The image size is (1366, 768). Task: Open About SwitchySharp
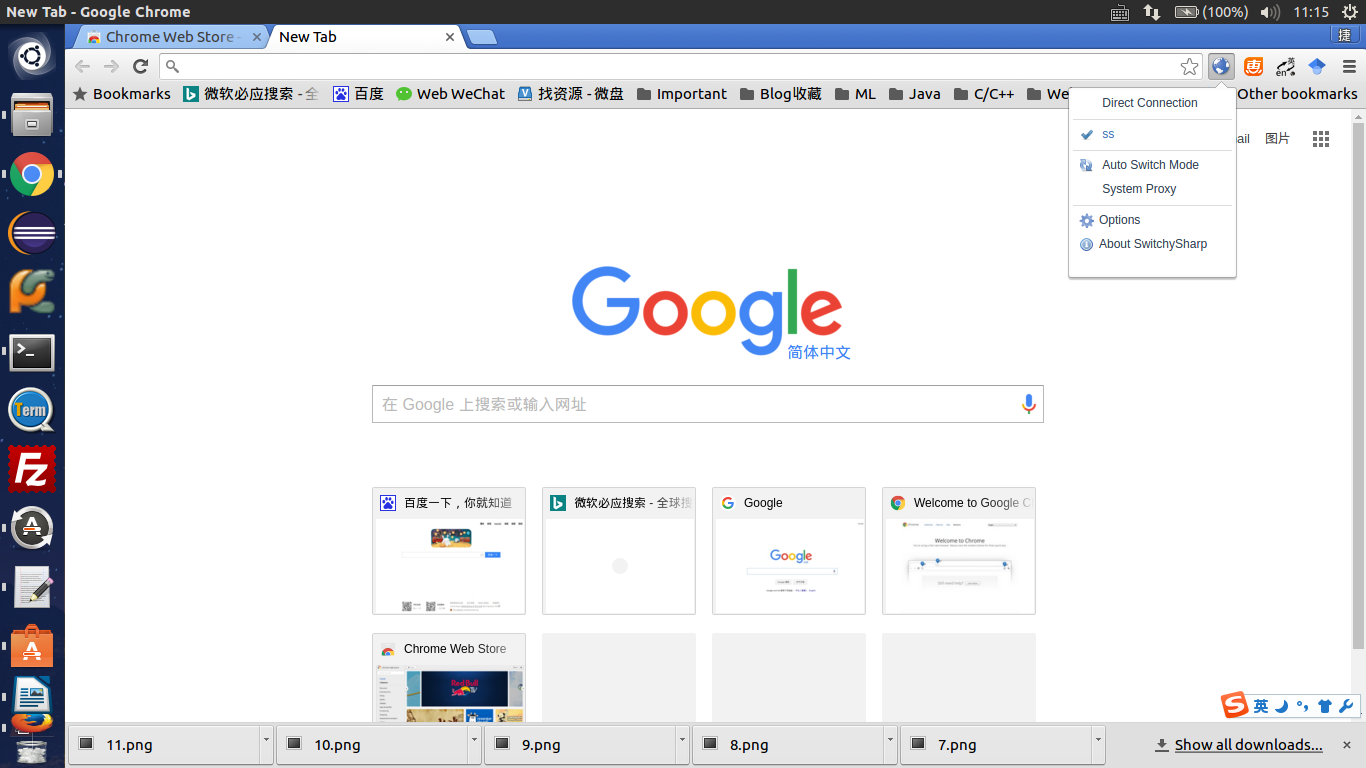click(1152, 244)
